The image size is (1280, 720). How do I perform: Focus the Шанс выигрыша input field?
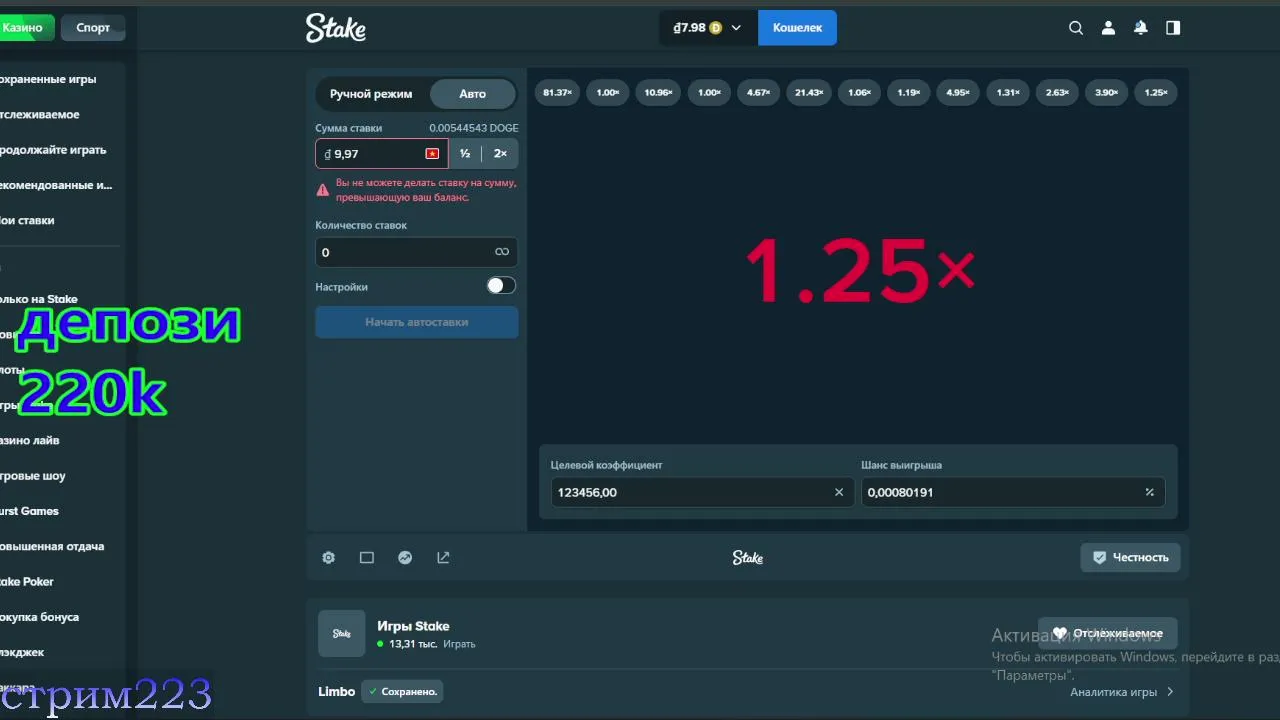(x=1013, y=492)
